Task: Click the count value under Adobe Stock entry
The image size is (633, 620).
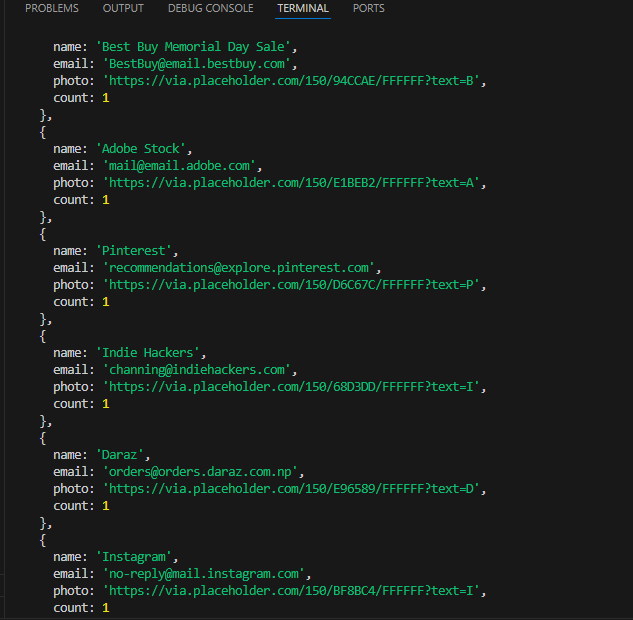Action: (106, 200)
